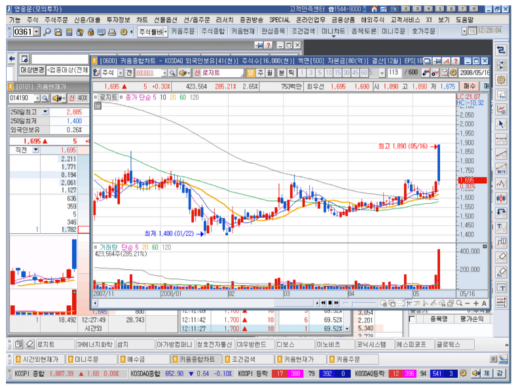Click the printer icon in main toolbar
Screen dimensions: 517x388
pyautogui.click(x=112, y=32)
